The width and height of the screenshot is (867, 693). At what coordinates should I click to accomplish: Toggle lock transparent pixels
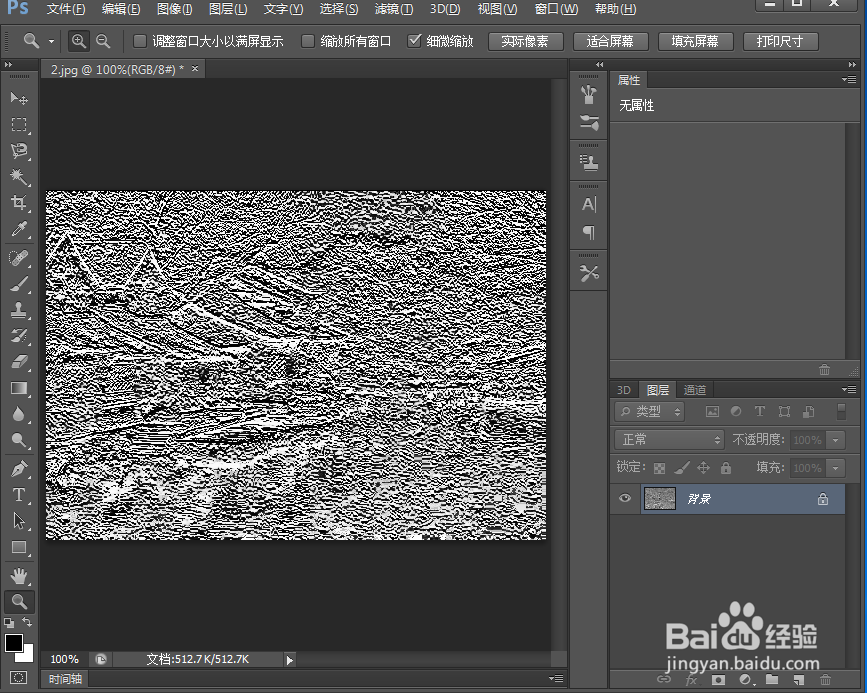[659, 468]
